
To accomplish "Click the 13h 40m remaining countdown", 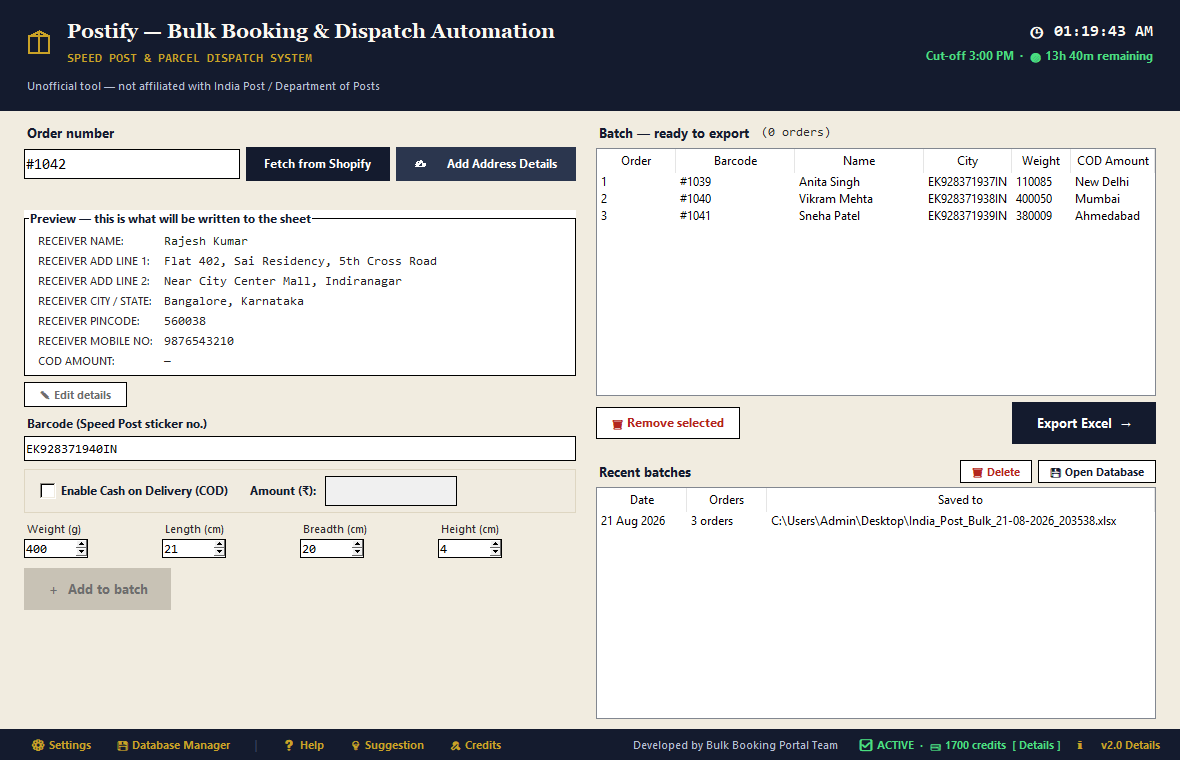I will pos(1099,56).
